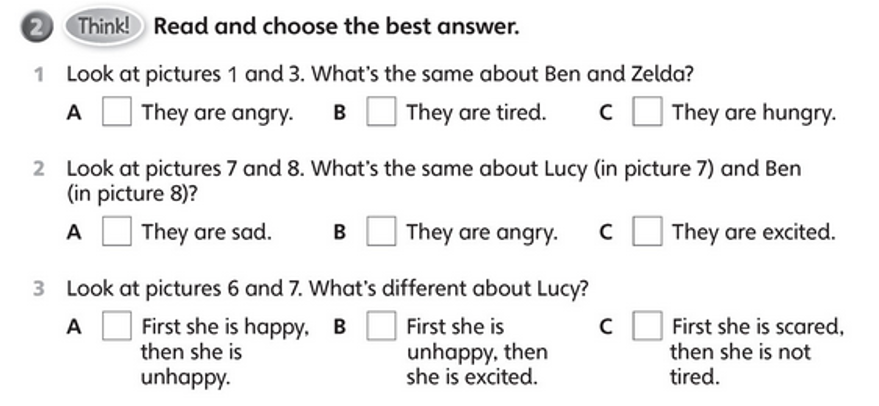Screen dimensions: 879x406
Task: Check box A 'First she is happy'
Action: click(x=117, y=326)
